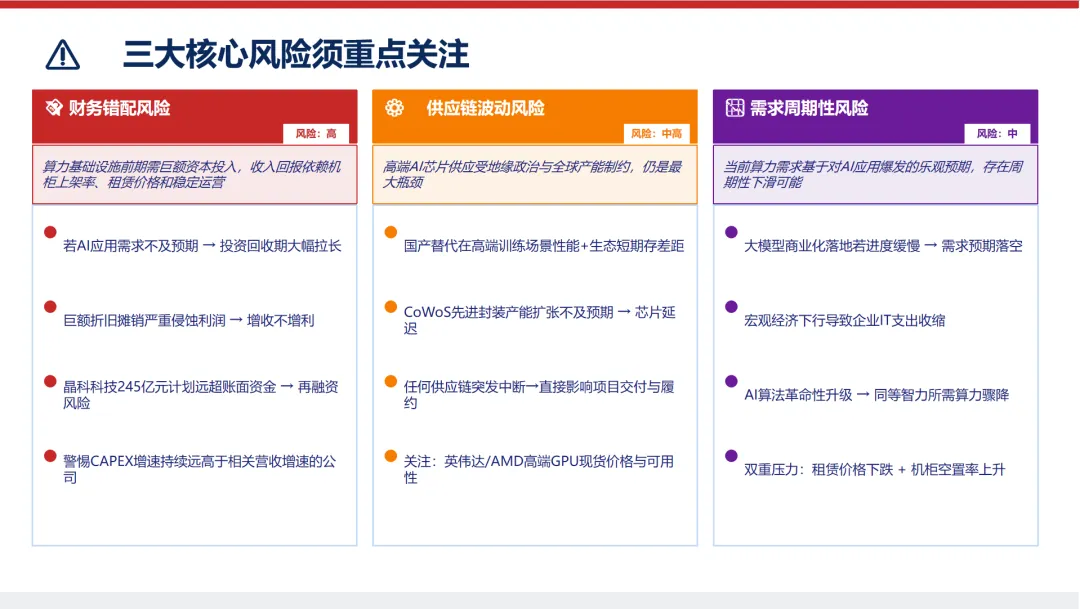The height and width of the screenshot is (609, 1080).
Task: Click the grid icon next to 需求周期性风险
Action: 735,107
